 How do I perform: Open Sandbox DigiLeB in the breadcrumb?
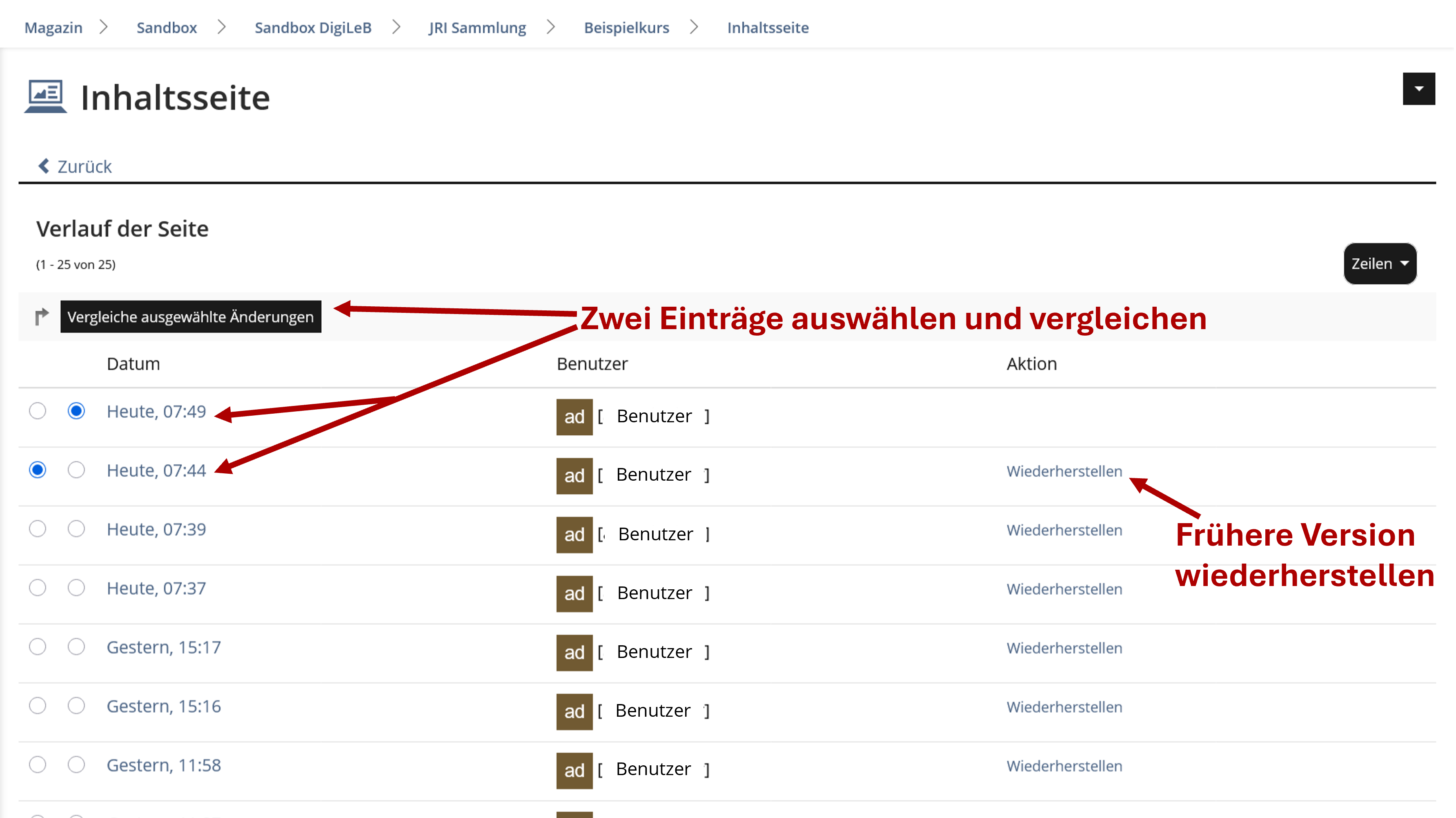click(313, 27)
